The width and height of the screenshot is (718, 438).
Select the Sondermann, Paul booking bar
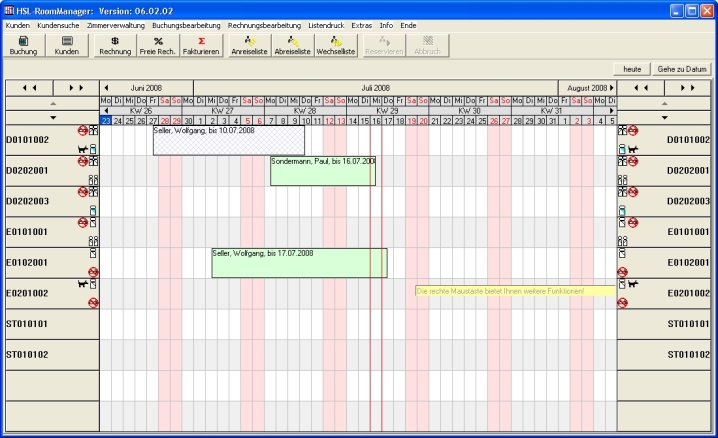(322, 170)
